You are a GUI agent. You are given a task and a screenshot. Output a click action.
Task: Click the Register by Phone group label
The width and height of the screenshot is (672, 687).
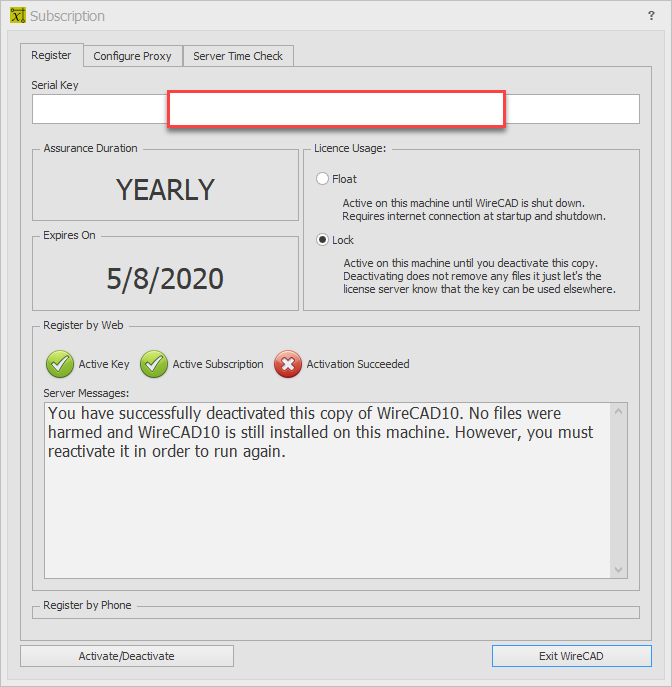(x=87, y=605)
